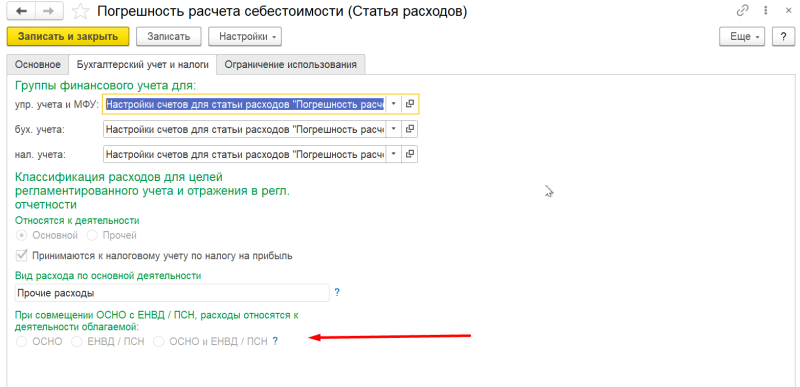Open the Настройки dropdown button
Image resolution: width=800 pixels, height=387 pixels.
[x=245, y=37]
